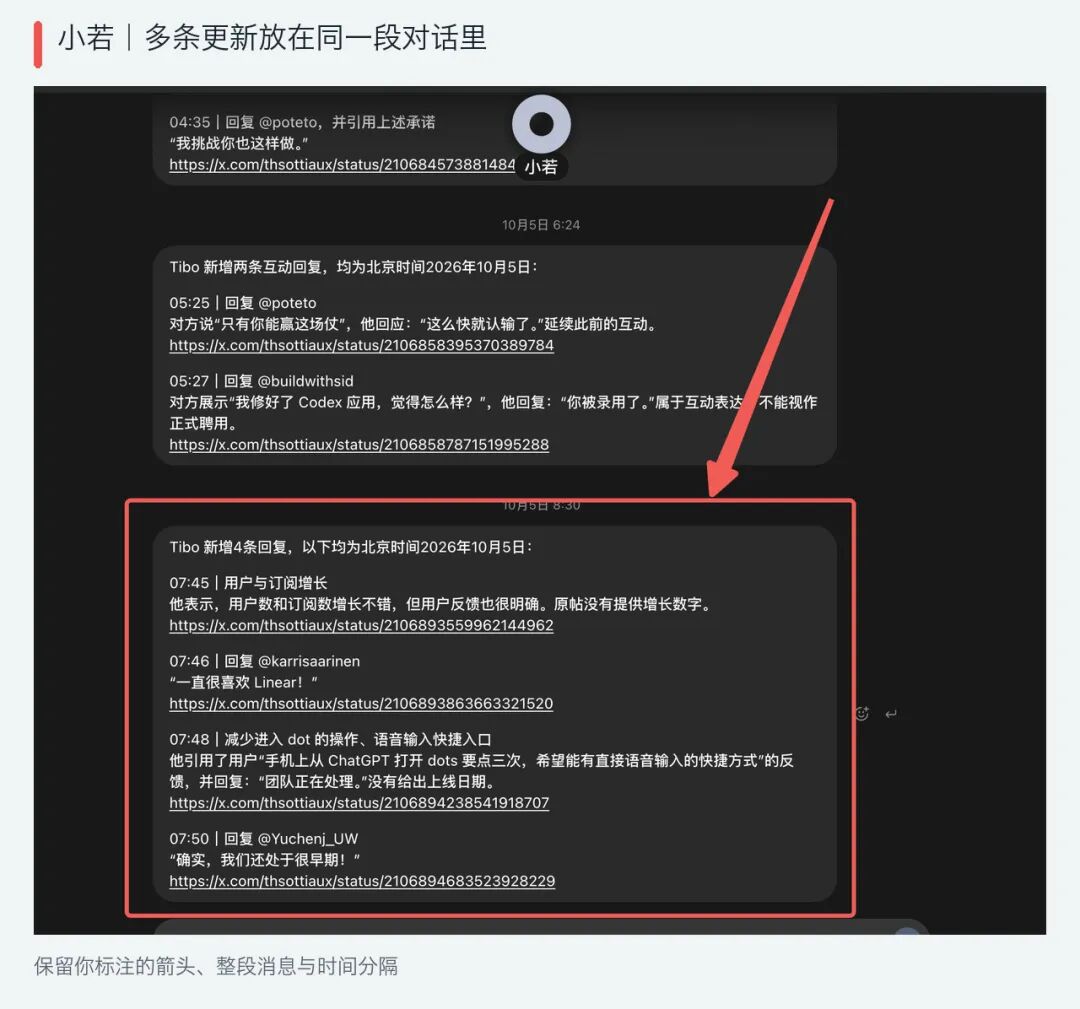Open the link ending in 2106893559962144962

point(362,625)
